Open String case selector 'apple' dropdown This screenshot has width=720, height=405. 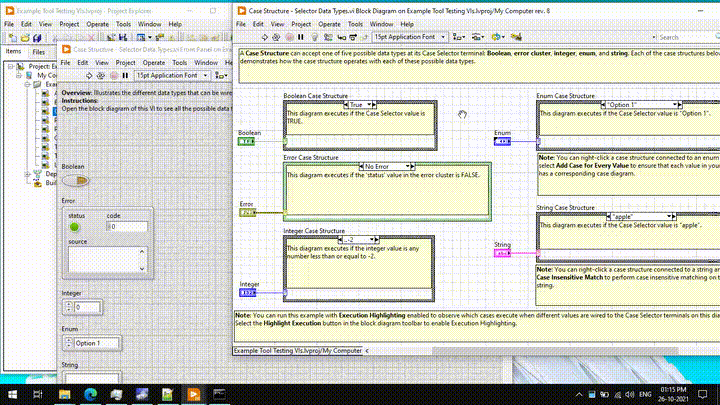(x=641, y=216)
